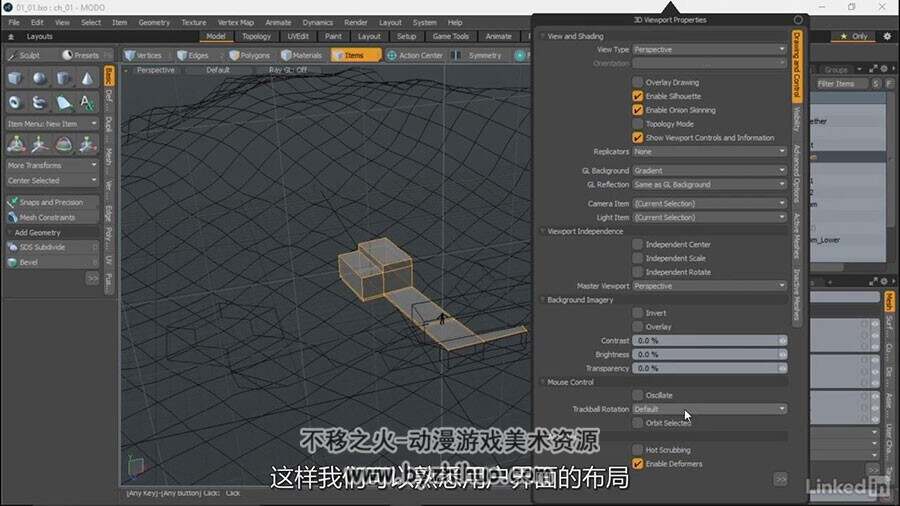Enable the Overlay Drawing checkbox
The height and width of the screenshot is (506, 900).
click(x=637, y=82)
